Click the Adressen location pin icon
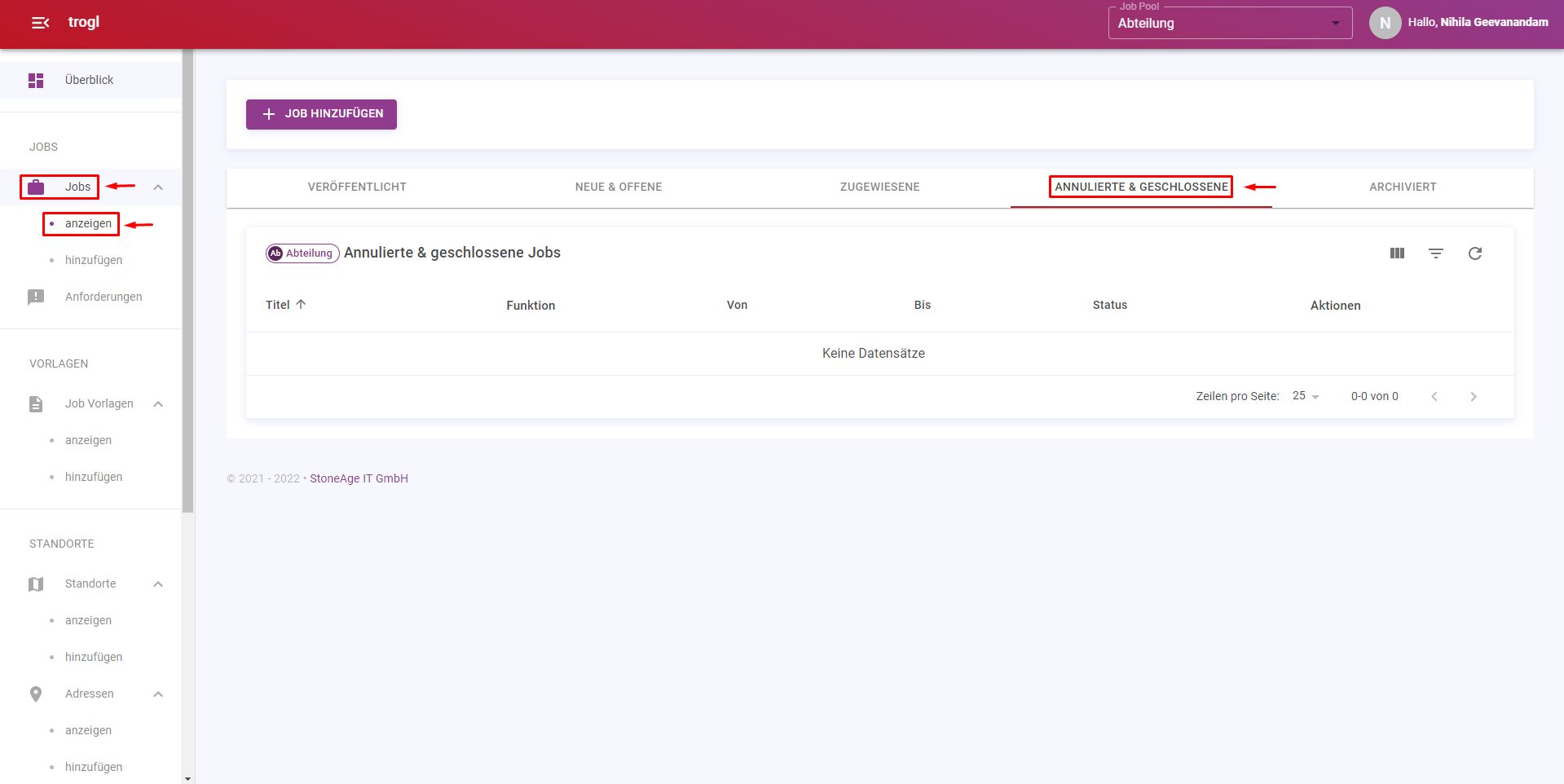 click(x=36, y=694)
